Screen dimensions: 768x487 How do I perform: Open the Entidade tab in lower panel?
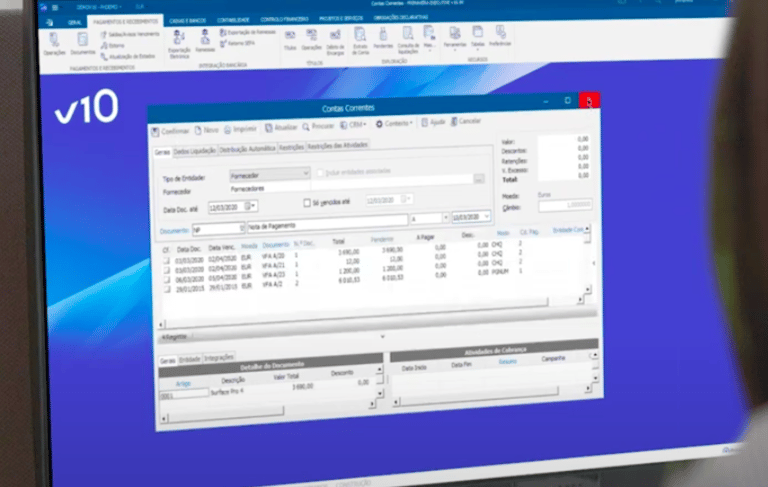[190, 360]
